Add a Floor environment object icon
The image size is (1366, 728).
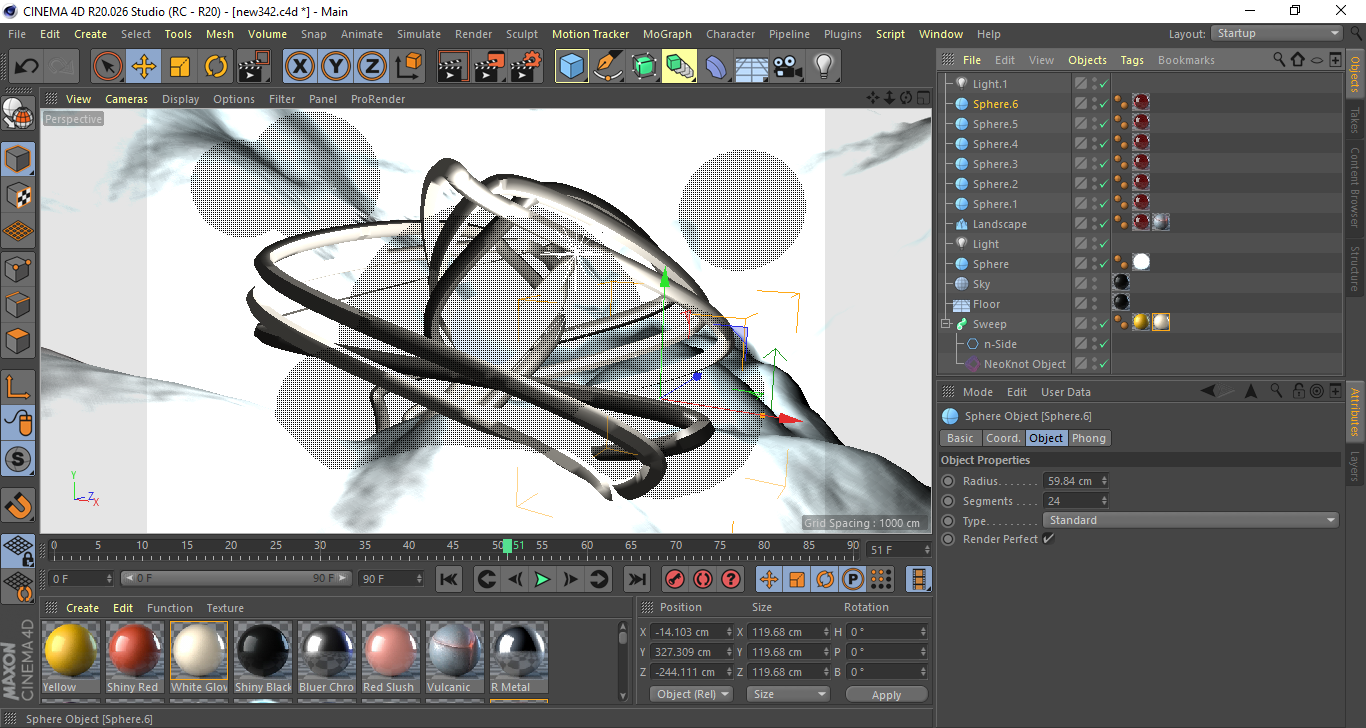752,67
